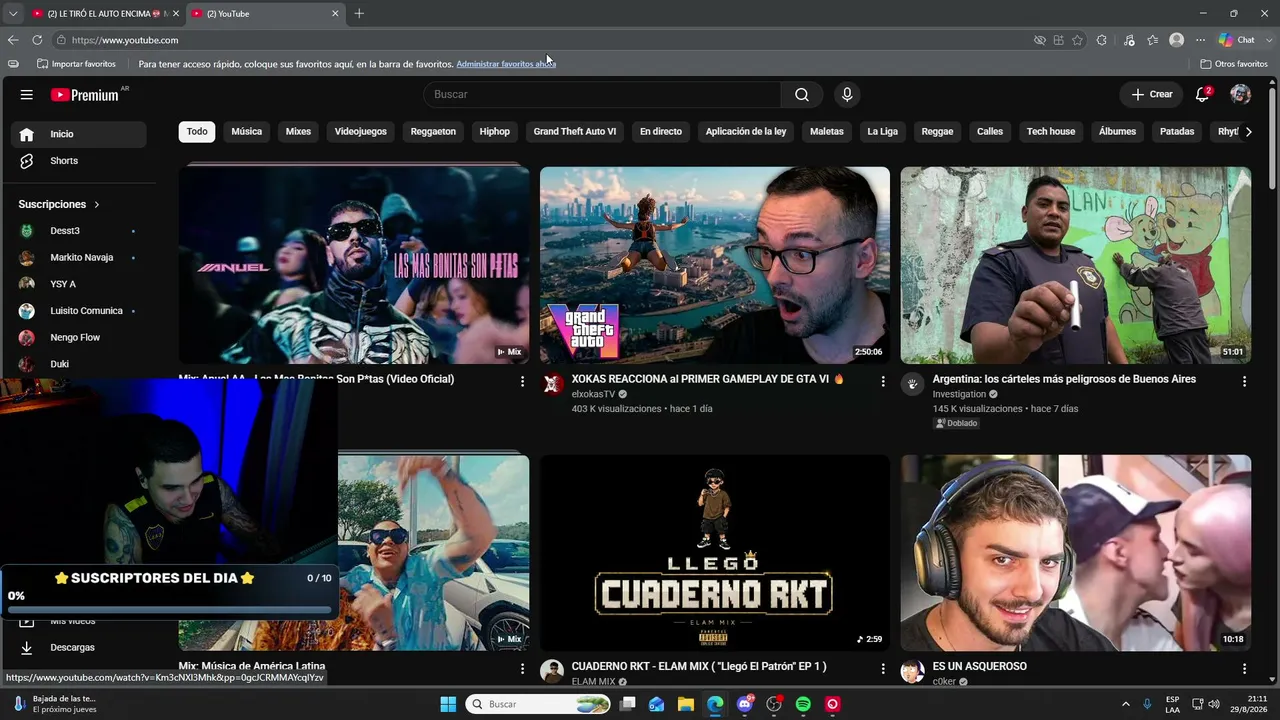Click the Windows taskbar search box
Screen dimensions: 1280x720
click(539, 704)
